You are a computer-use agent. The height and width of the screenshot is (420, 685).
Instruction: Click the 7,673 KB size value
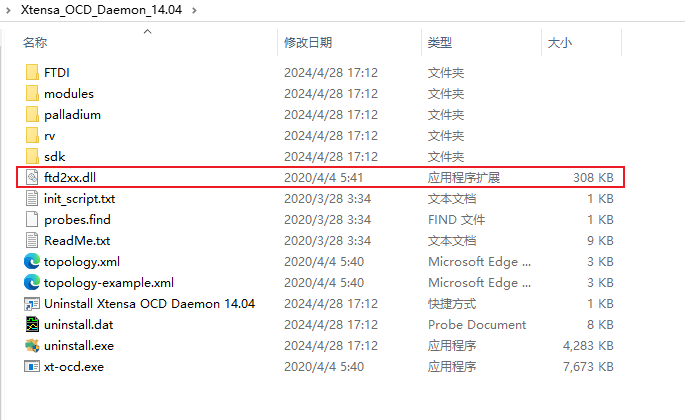pos(588,367)
